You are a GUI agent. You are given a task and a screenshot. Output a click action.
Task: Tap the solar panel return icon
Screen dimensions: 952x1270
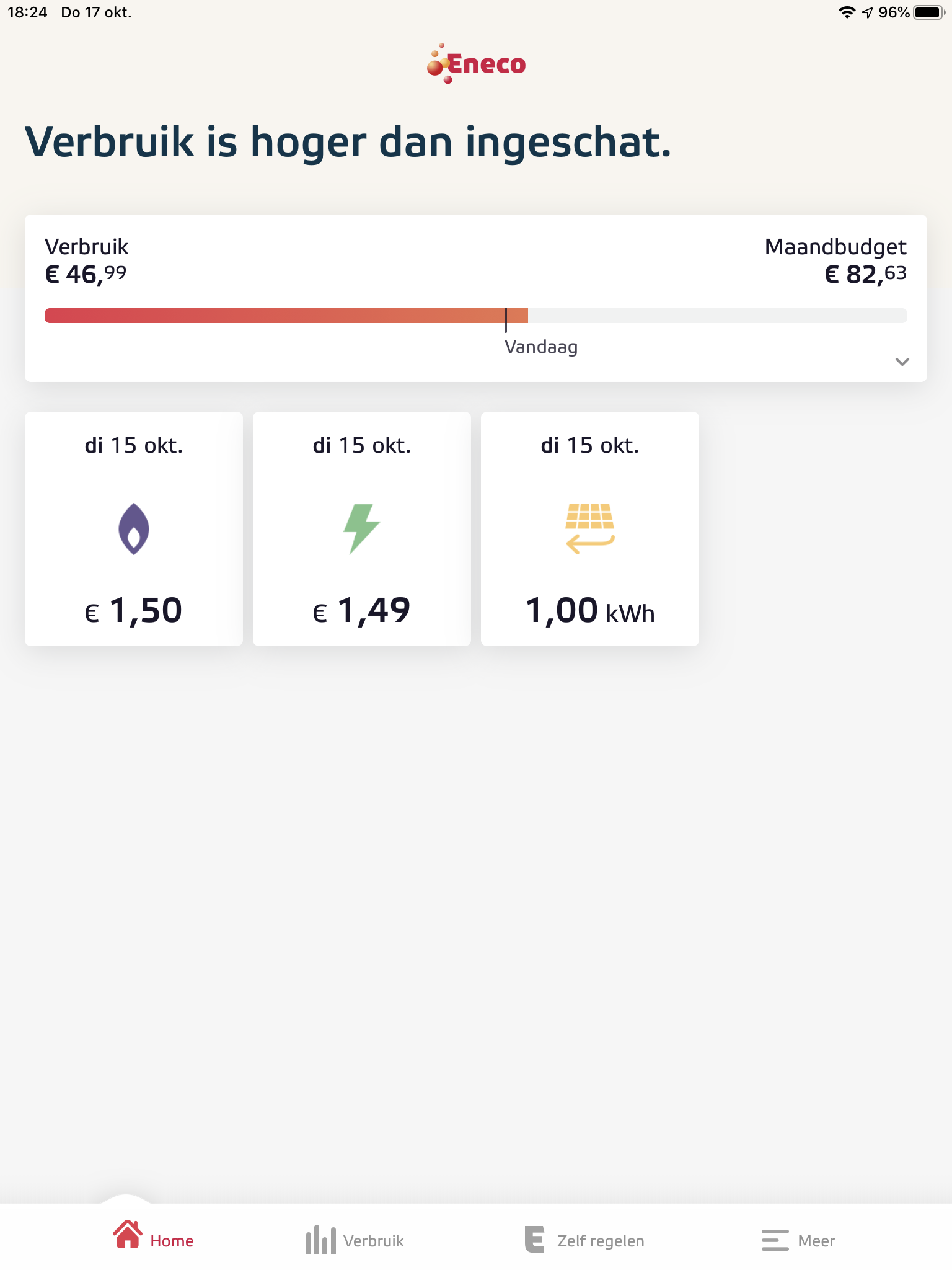590,528
